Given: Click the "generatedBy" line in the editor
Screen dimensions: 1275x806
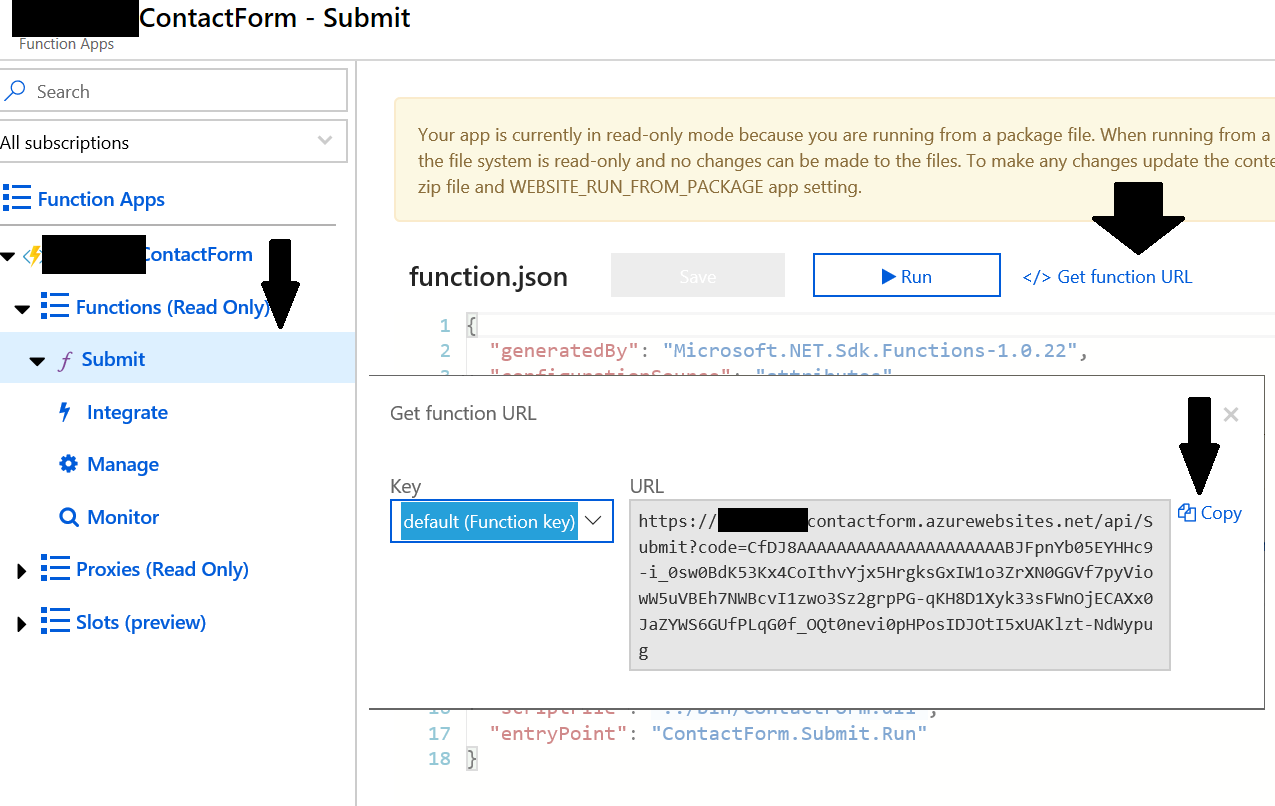Looking at the screenshot, I should [788, 351].
